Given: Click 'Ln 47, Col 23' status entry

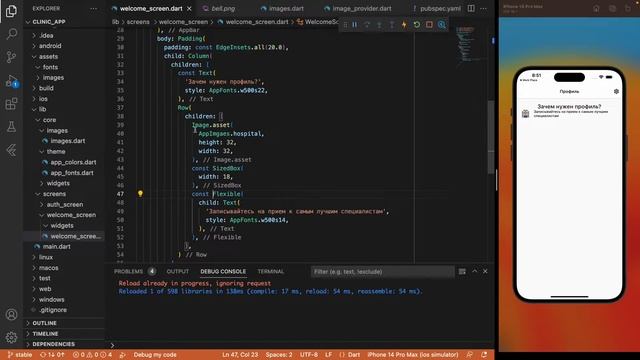Looking at the screenshot, I should (x=240, y=355).
